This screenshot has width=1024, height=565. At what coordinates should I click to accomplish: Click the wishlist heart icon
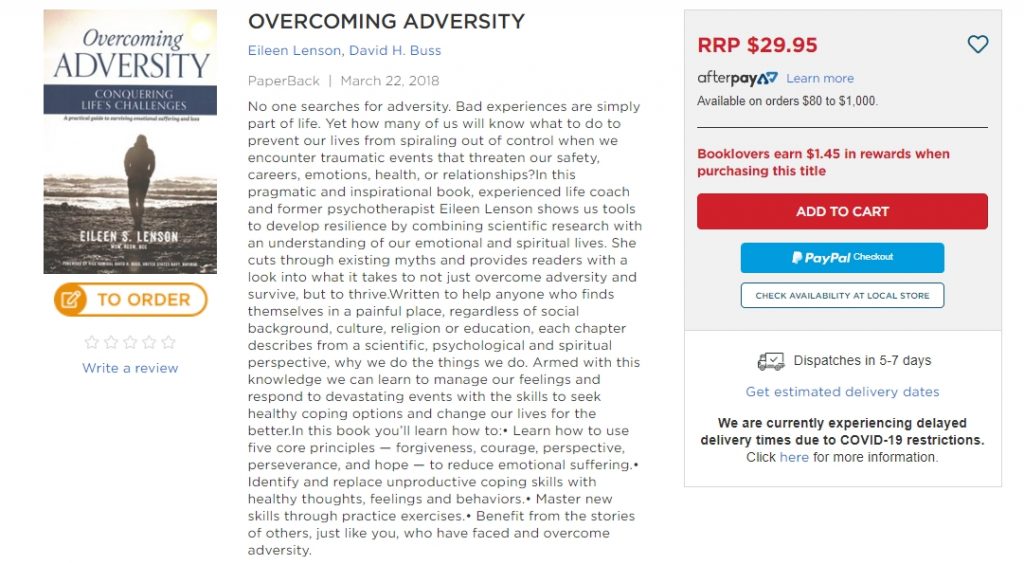point(977,44)
